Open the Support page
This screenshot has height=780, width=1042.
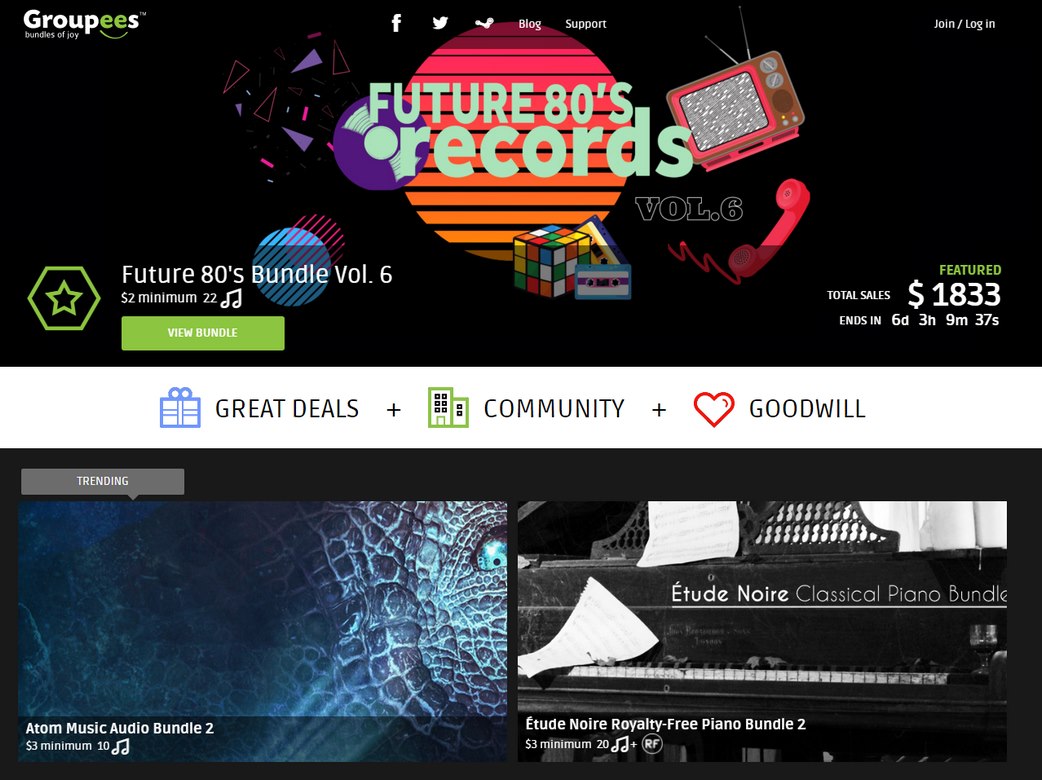(x=585, y=24)
